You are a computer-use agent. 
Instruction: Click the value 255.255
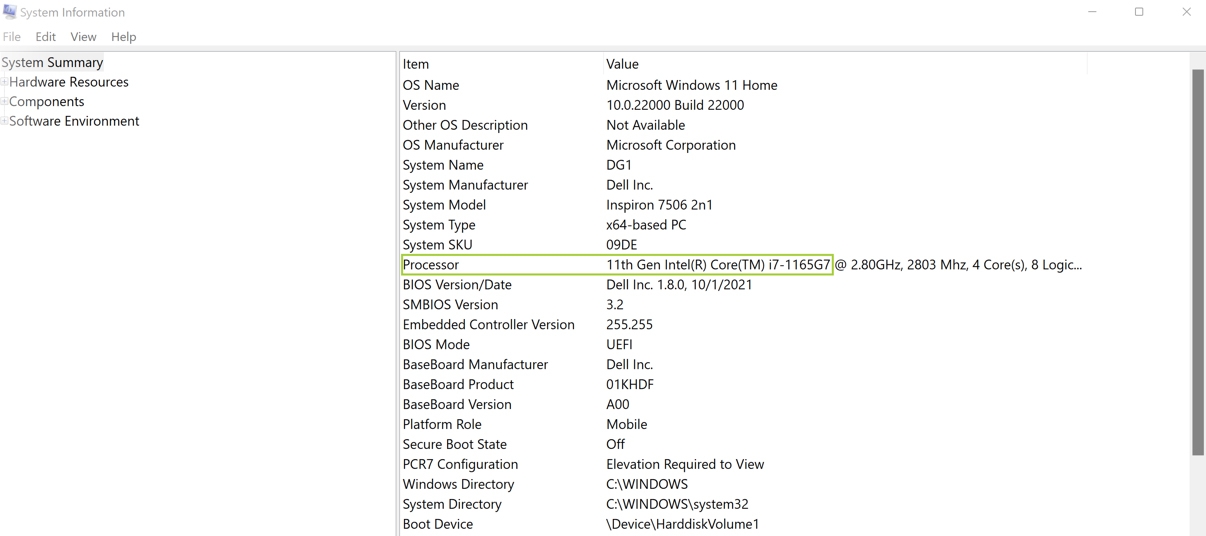(629, 325)
